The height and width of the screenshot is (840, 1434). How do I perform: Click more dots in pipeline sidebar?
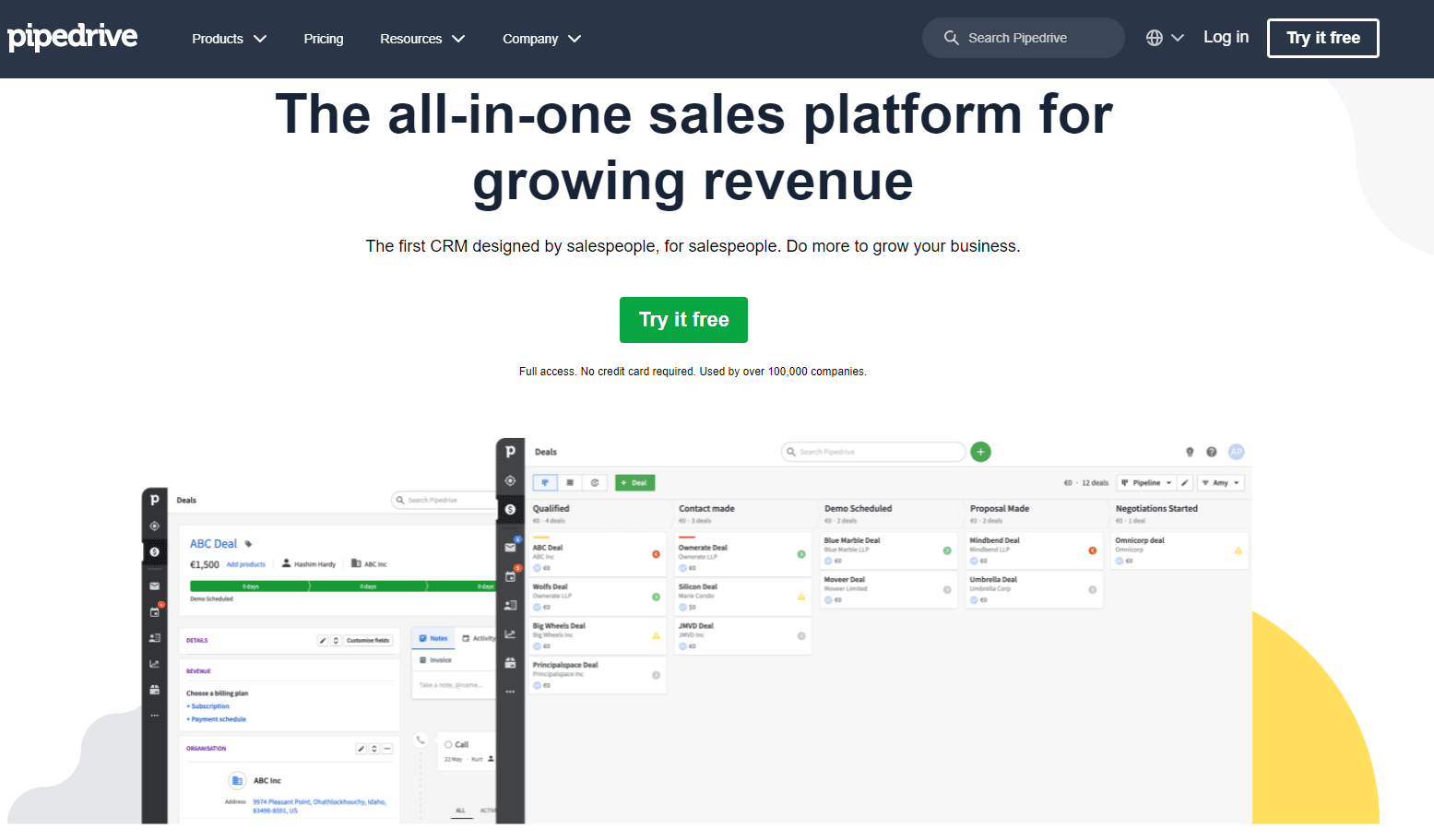(510, 692)
